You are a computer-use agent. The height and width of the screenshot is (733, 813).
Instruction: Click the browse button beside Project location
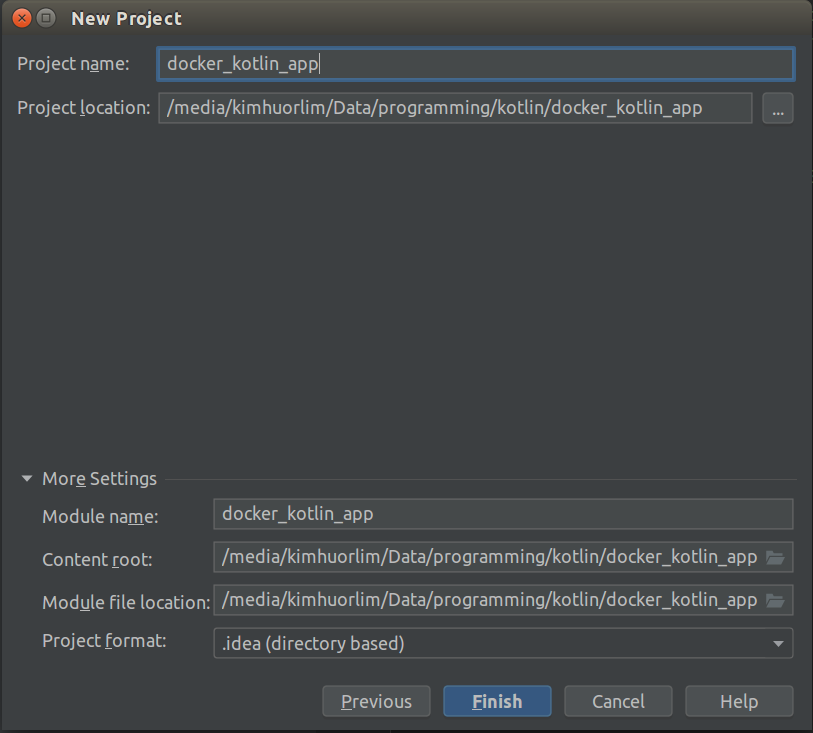[777, 108]
